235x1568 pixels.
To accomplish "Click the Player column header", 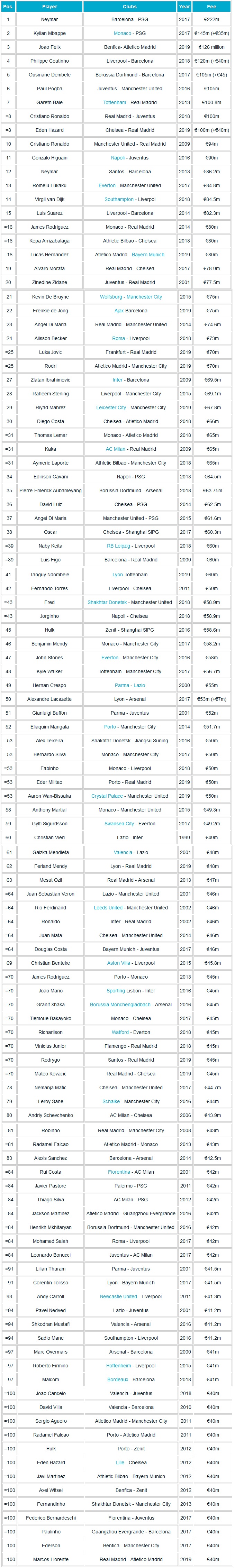I will click(49, 7).
